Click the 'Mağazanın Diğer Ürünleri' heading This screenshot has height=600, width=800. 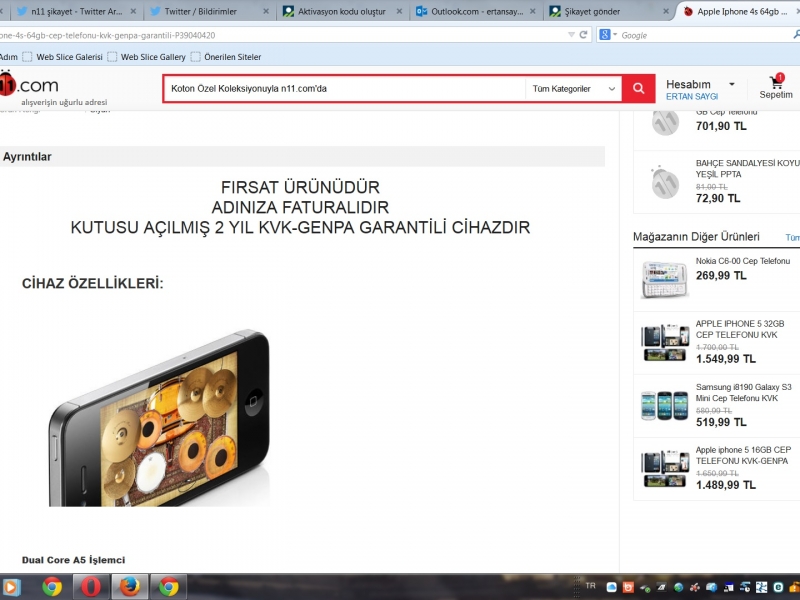(x=696, y=237)
